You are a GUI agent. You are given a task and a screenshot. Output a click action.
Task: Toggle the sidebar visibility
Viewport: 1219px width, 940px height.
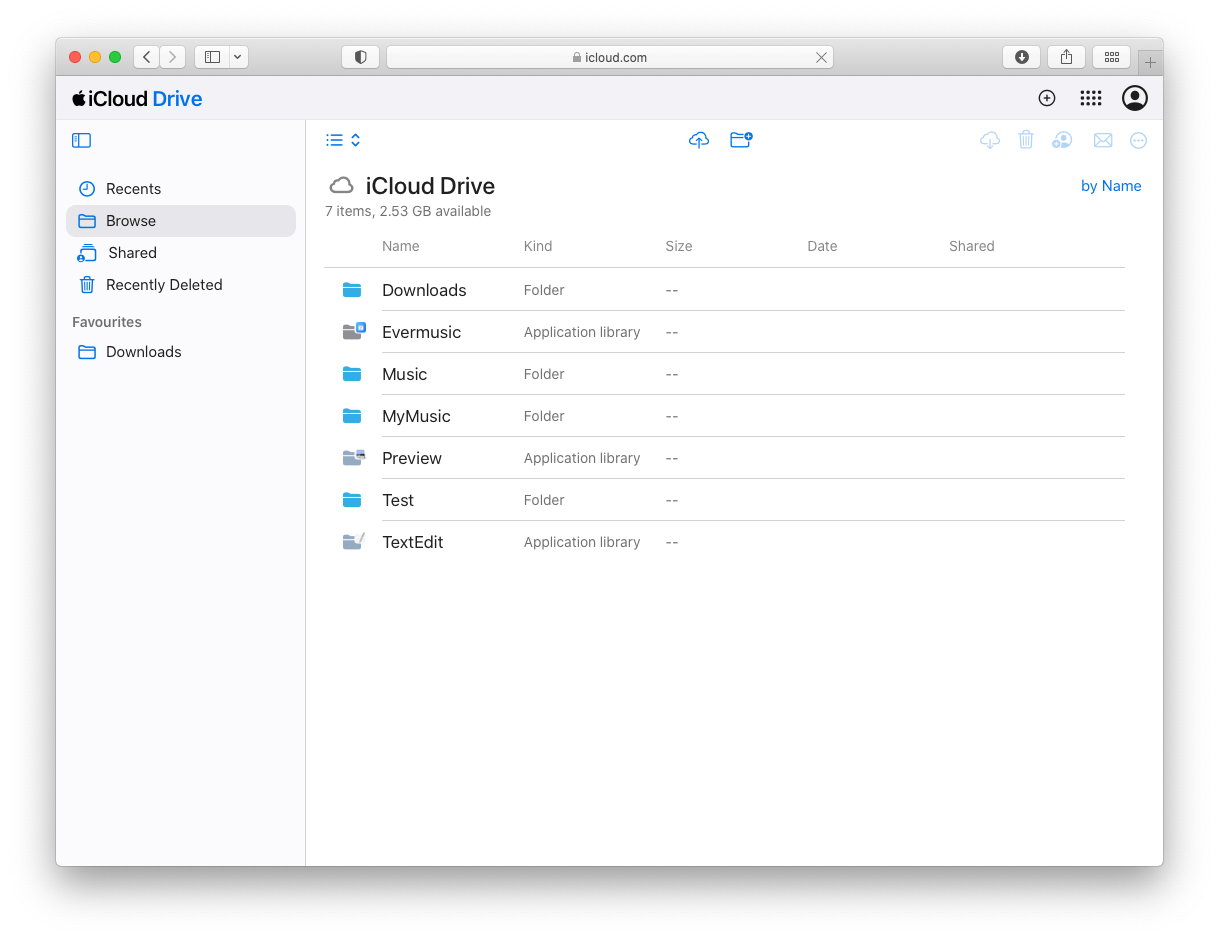[81, 140]
